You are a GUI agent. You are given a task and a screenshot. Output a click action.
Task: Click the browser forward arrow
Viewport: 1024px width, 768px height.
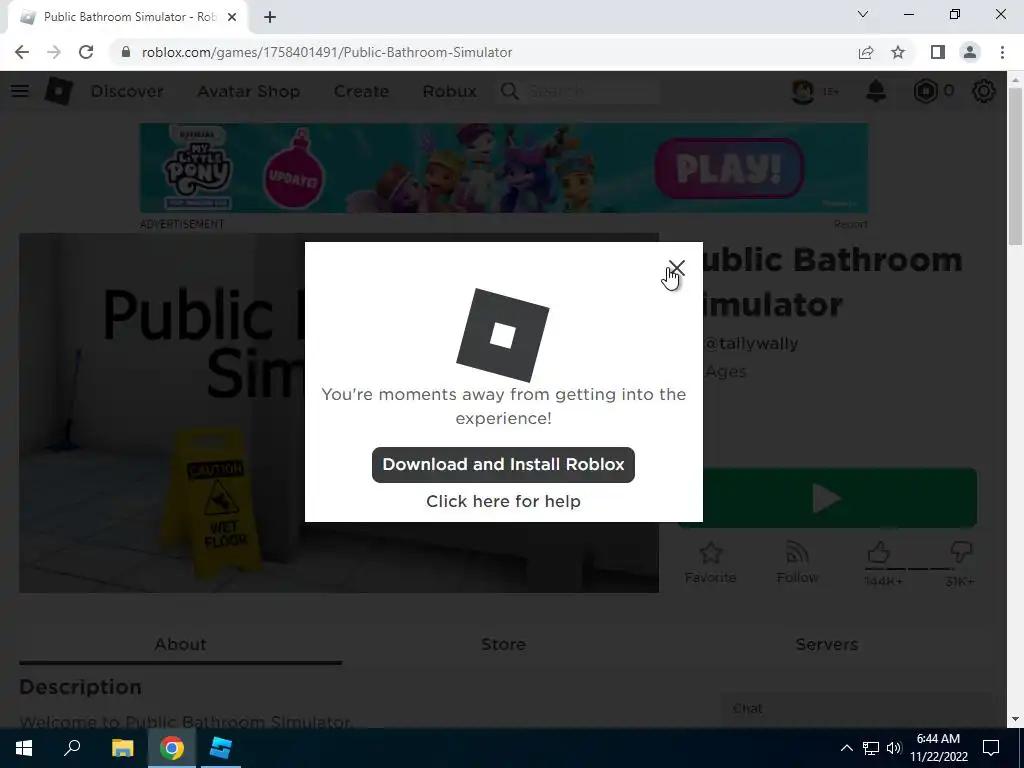[x=54, y=52]
